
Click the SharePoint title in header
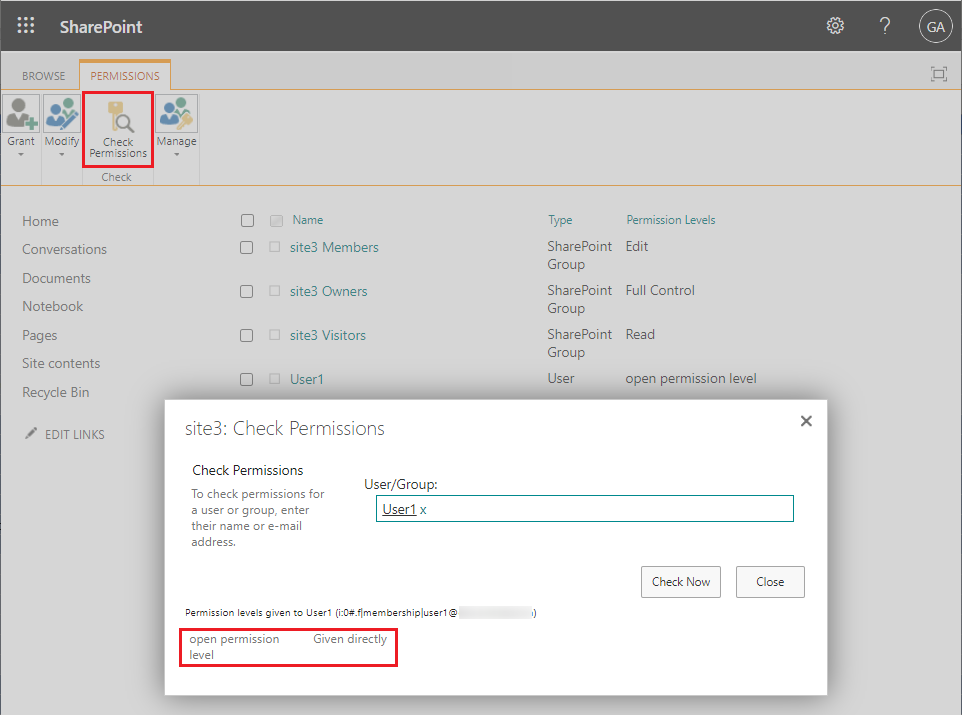101,27
